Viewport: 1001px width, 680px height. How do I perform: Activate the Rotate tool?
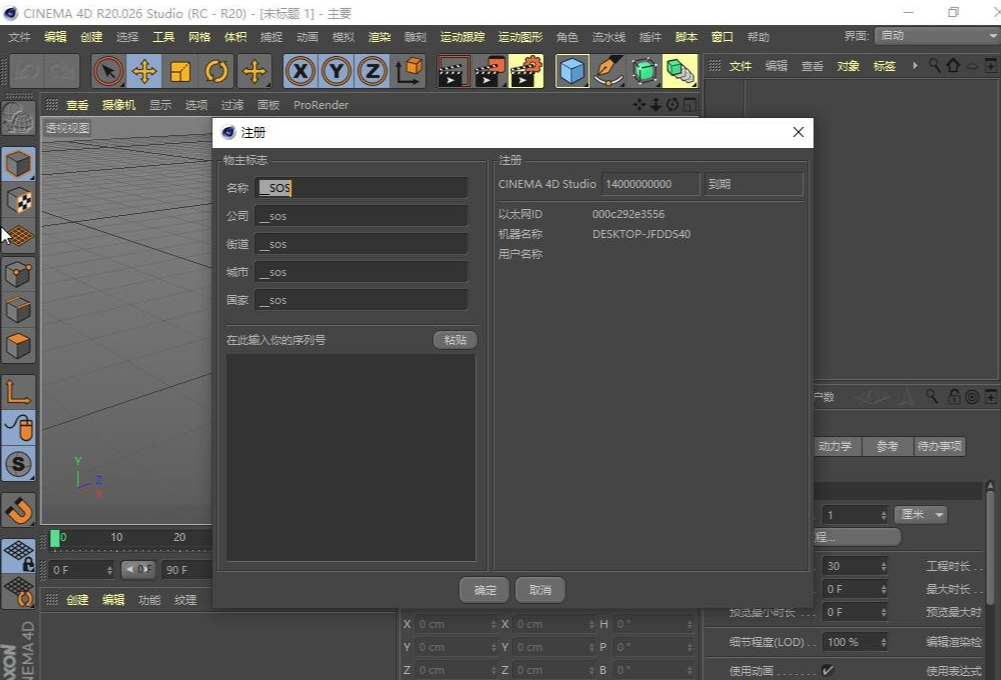216,71
